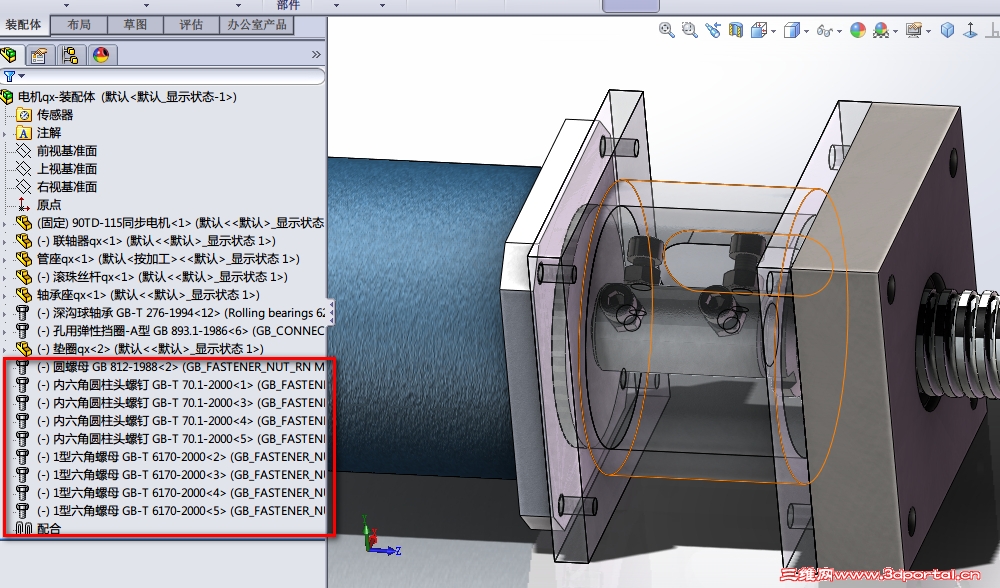The height and width of the screenshot is (588, 1000).
Task: Select 1型六角螺母 GB-T 6170-2000<4>
Action: [x=181, y=493]
